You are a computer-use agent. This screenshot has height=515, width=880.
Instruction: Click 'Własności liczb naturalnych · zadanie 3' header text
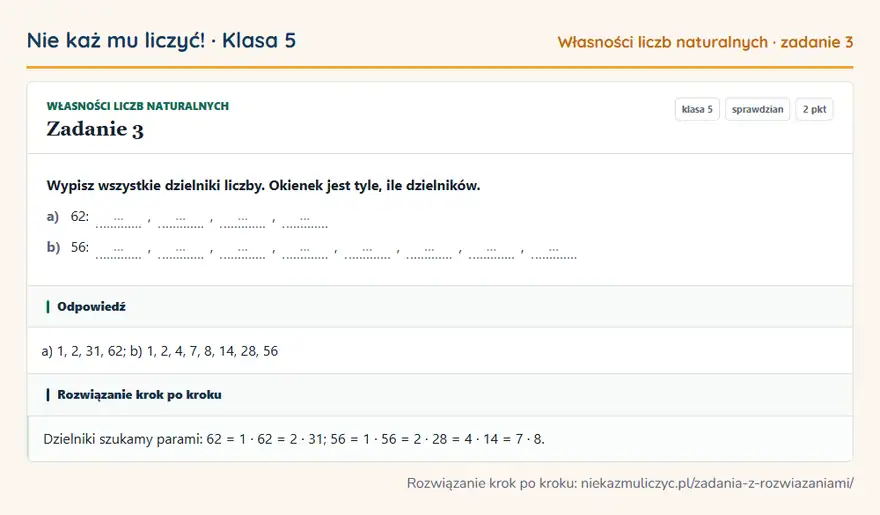(x=705, y=42)
